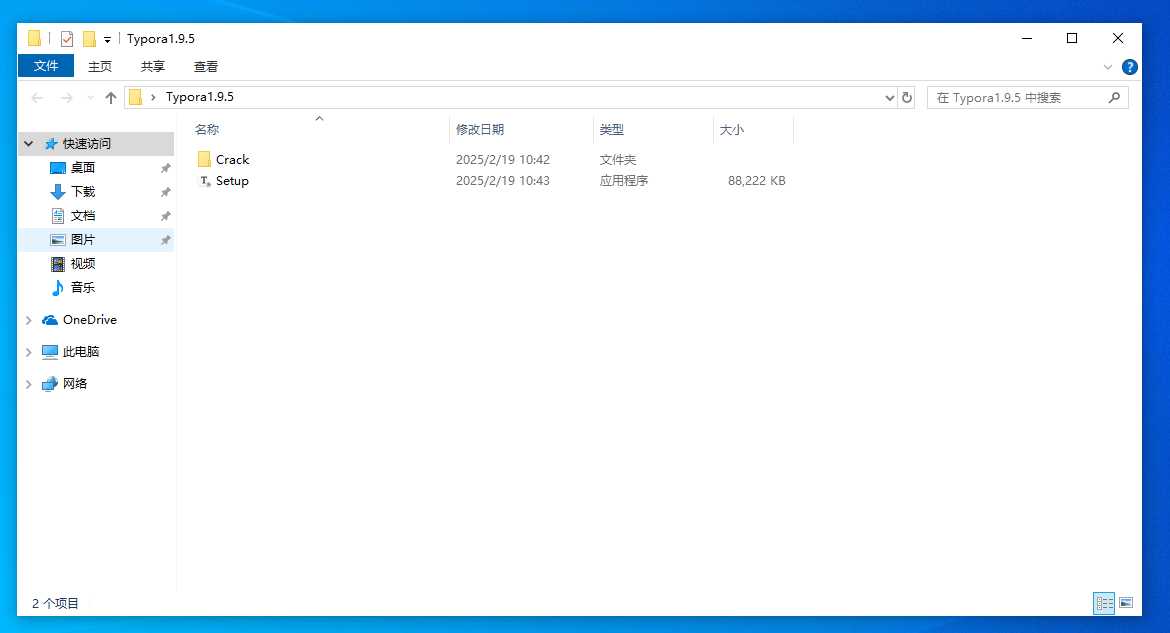
Task: Click the pin icon next to 文档
Action: [166, 216]
